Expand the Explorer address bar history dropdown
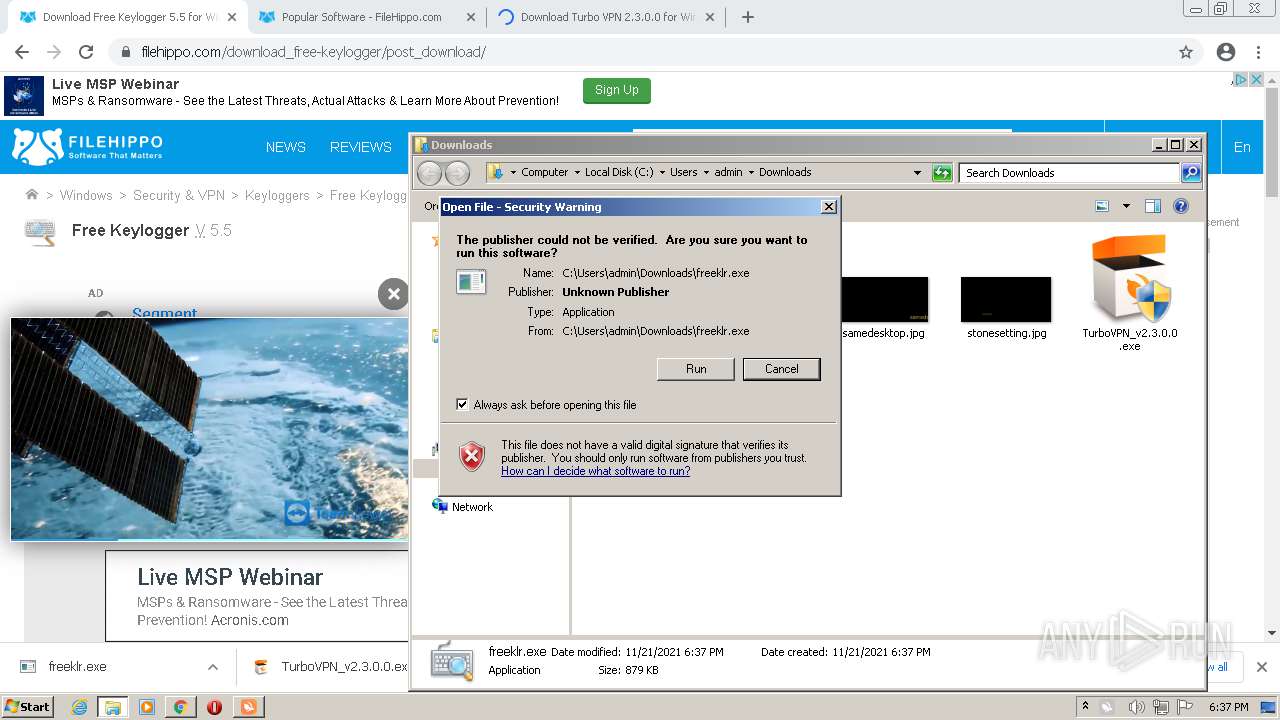Viewport: 1280px width, 720px height. point(917,173)
